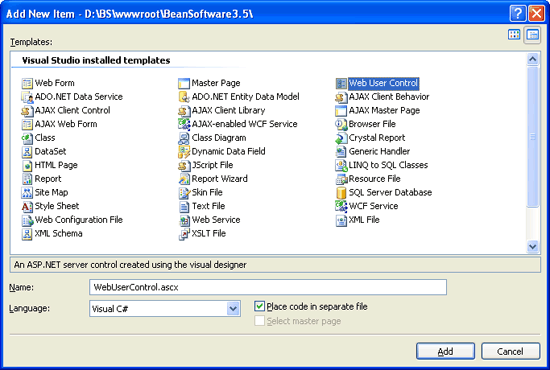Pick the WCF Service icon

[341, 207]
